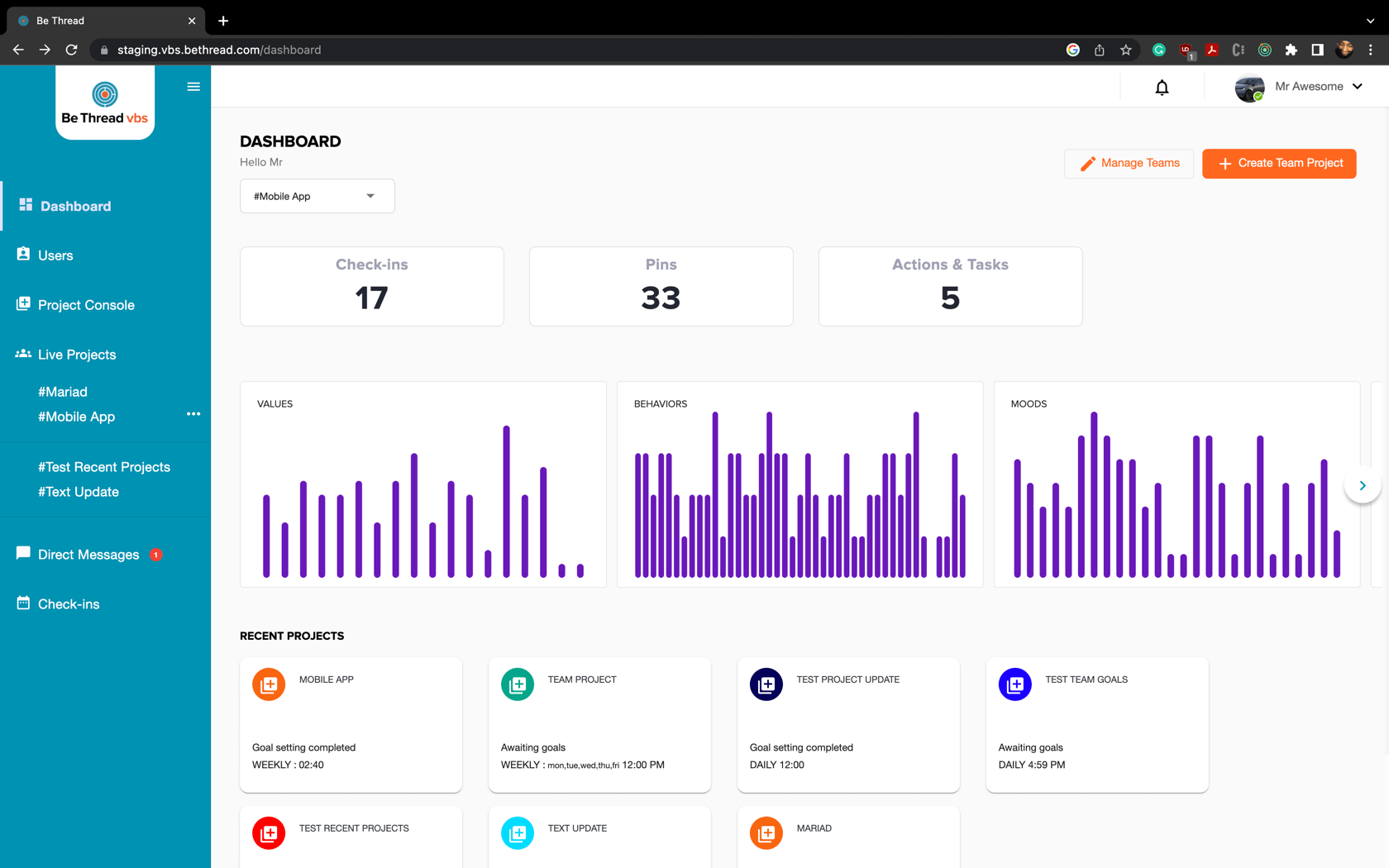Open Direct Messages in the sidebar
Image resolution: width=1389 pixels, height=868 pixels.
[x=88, y=555]
